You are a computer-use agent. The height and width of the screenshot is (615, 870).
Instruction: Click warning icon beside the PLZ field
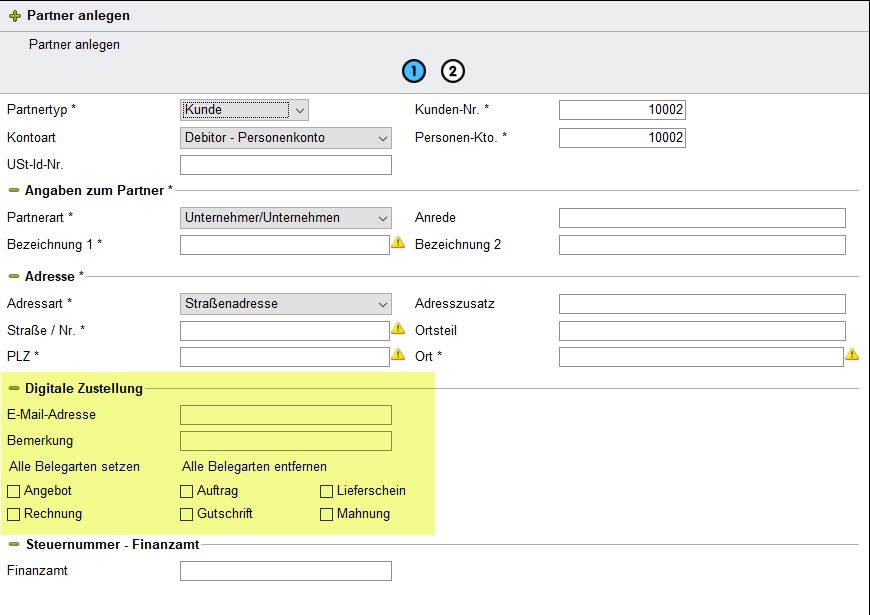tap(398, 354)
